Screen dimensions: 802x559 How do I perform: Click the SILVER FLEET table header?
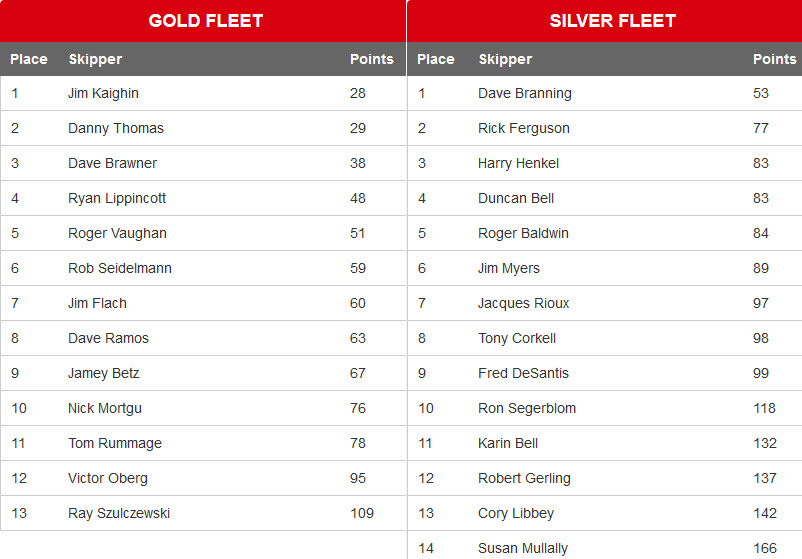click(x=612, y=21)
